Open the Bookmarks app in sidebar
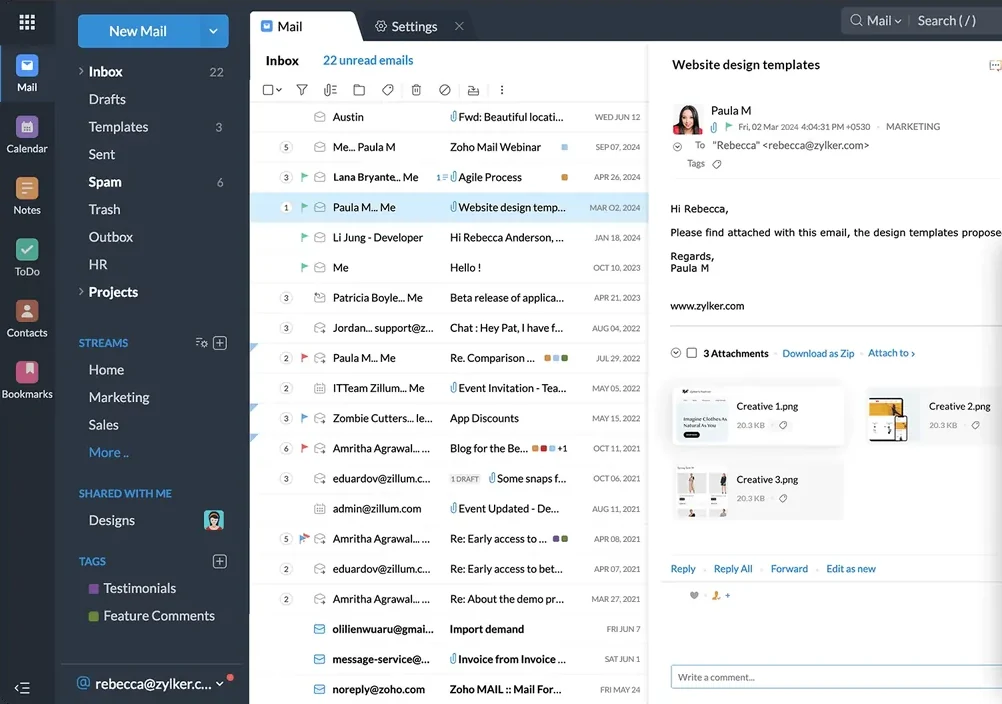This screenshot has height=704, width=1002. click(x=27, y=381)
